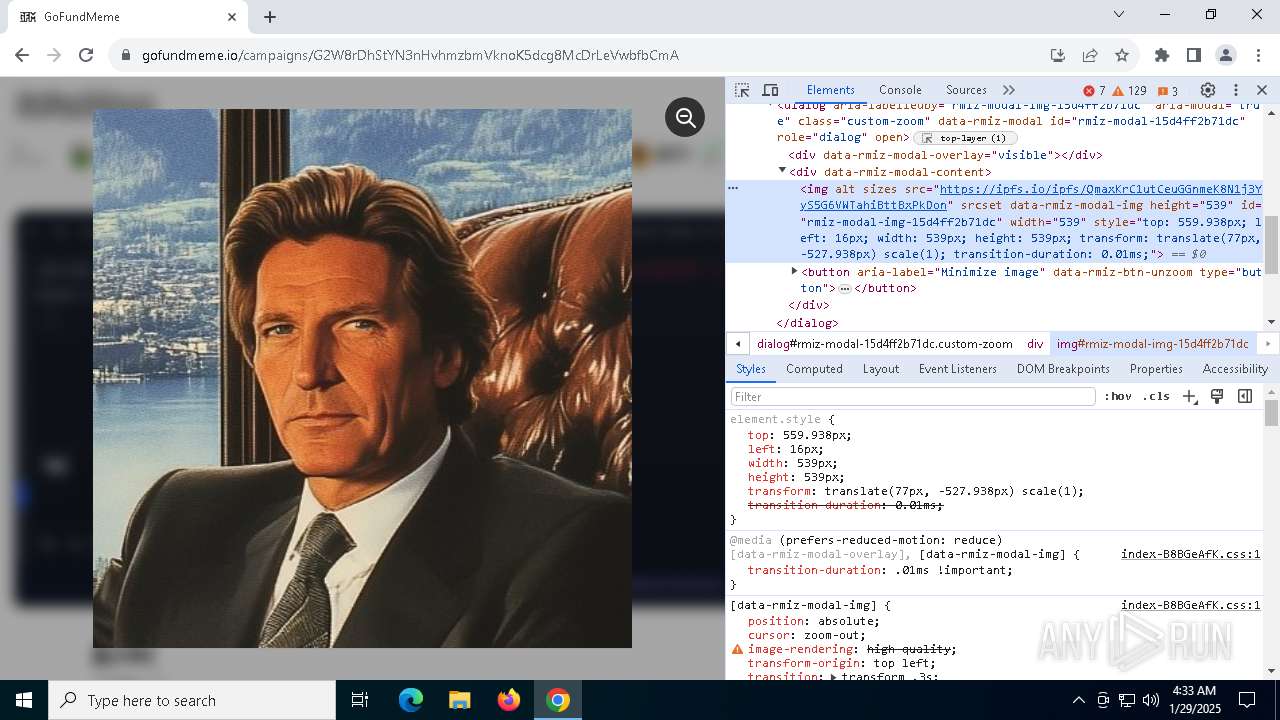
Task: Select dialog#rmiz-modal breadcrumb
Action: [884, 344]
